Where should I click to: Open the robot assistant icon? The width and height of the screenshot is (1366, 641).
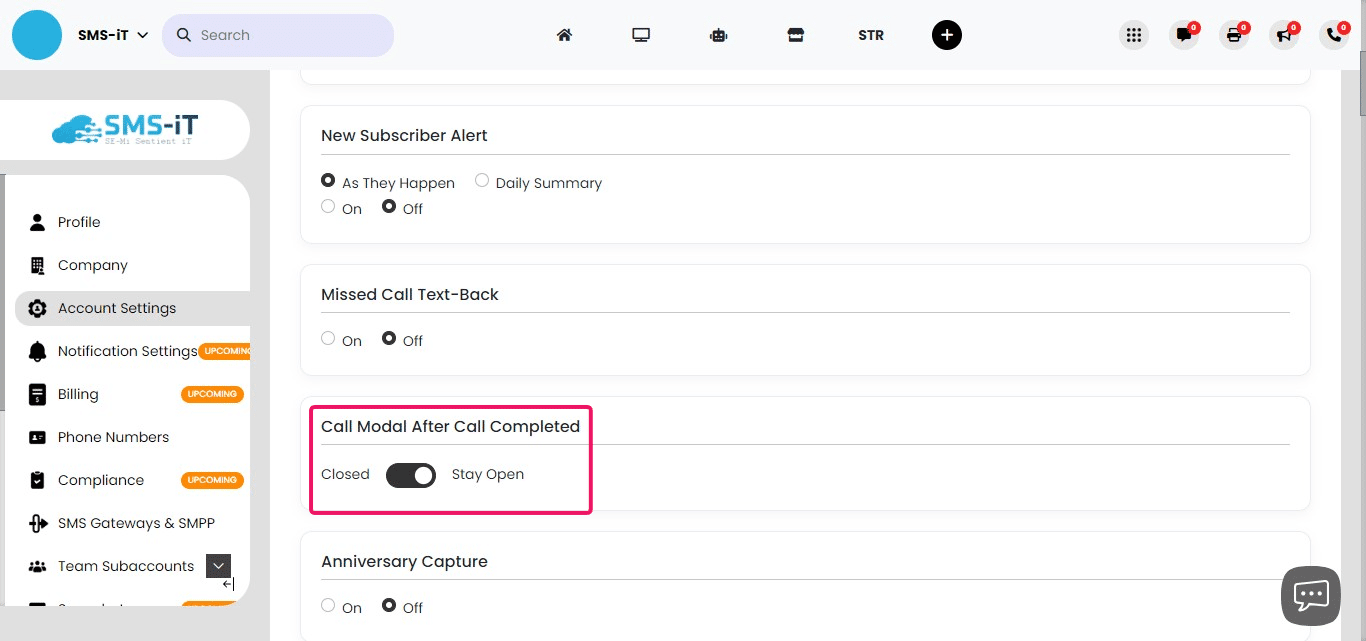click(x=718, y=34)
